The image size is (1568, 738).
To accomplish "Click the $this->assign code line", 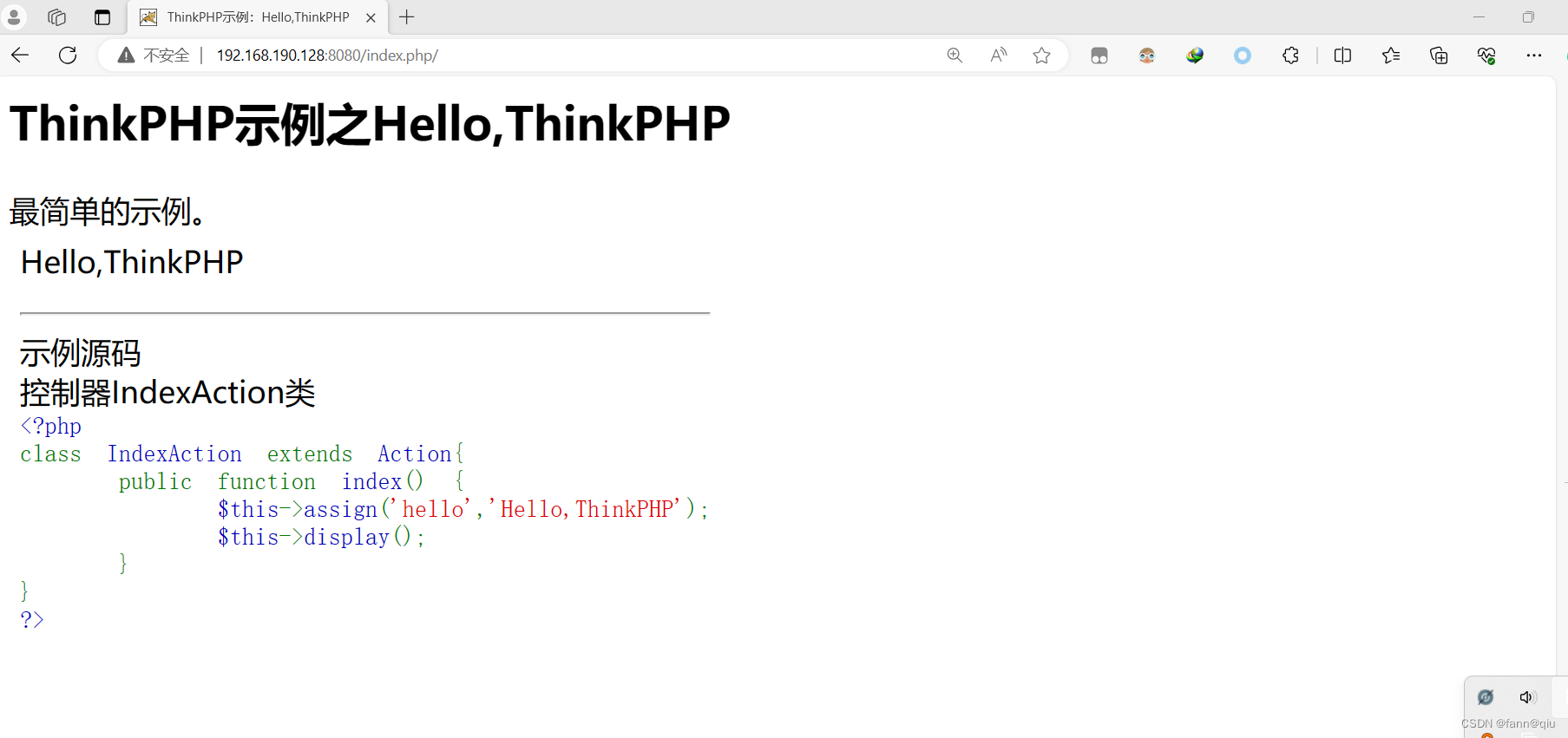I will (x=463, y=509).
